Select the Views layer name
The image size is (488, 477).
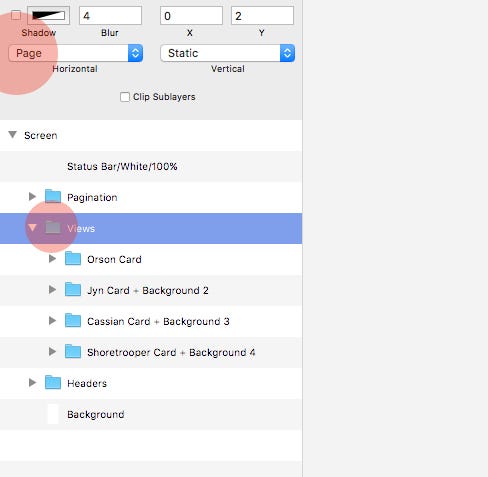(x=81, y=228)
